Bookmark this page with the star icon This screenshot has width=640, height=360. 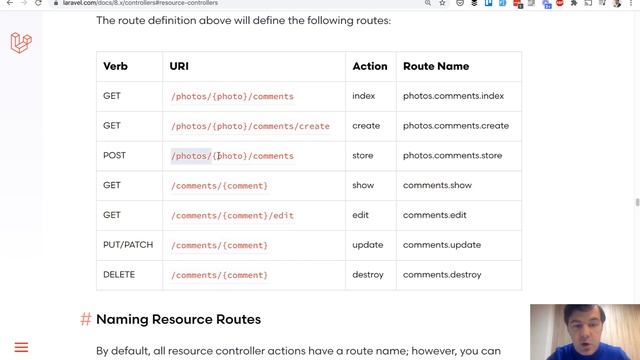442,3
